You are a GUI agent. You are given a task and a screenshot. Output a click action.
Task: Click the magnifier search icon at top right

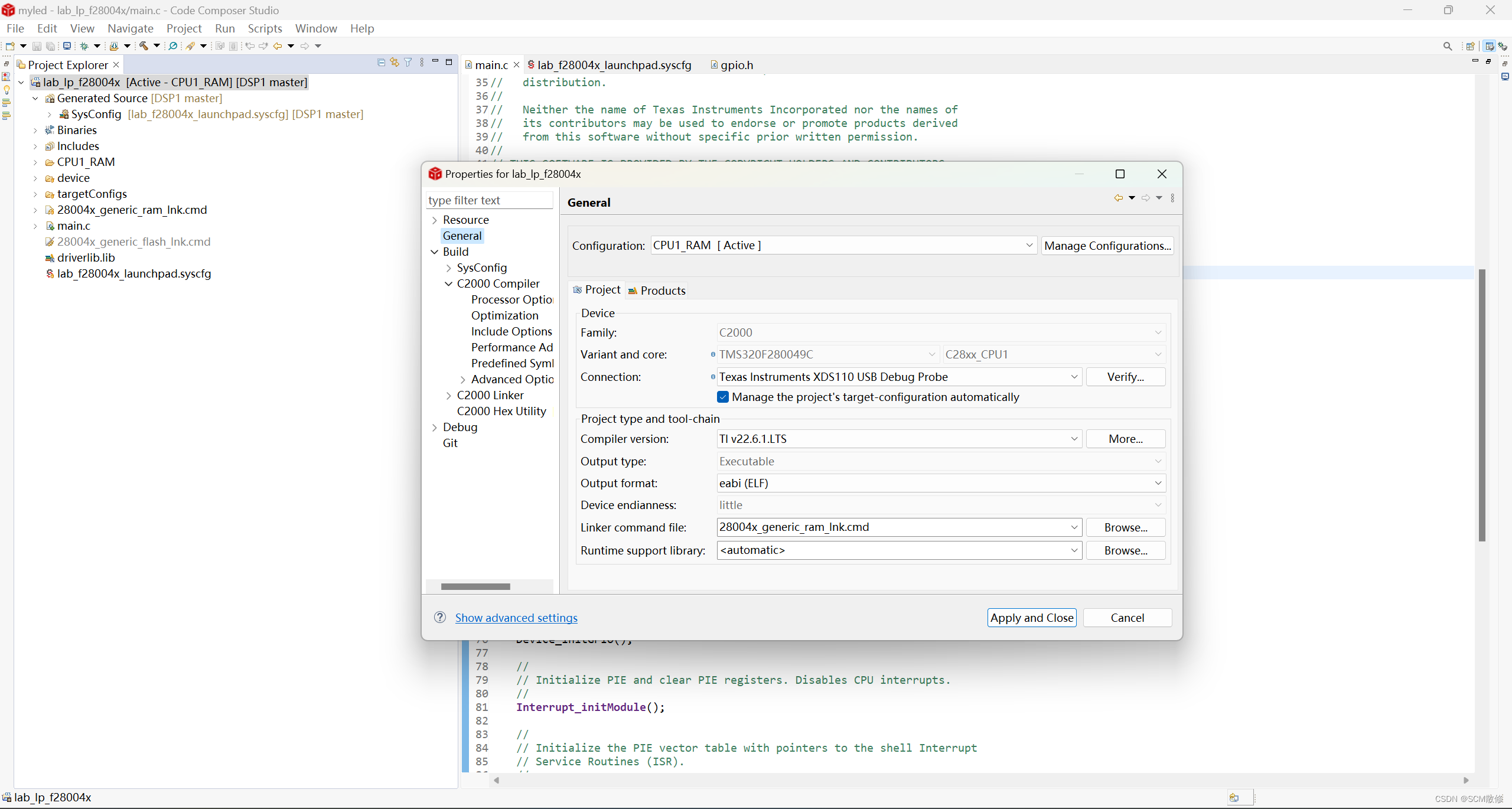1447,46
